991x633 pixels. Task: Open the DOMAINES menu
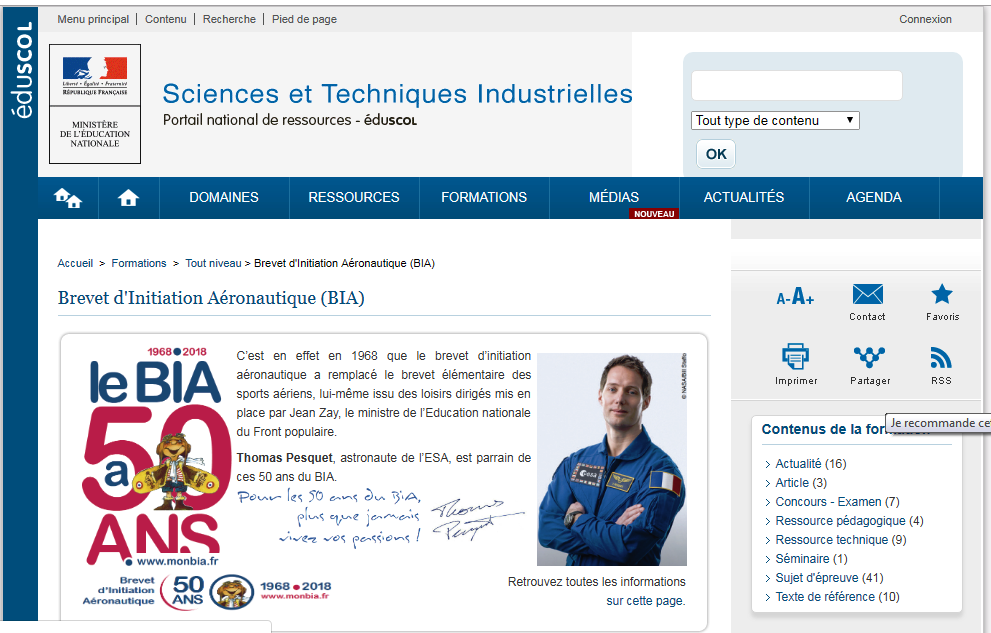(224, 198)
